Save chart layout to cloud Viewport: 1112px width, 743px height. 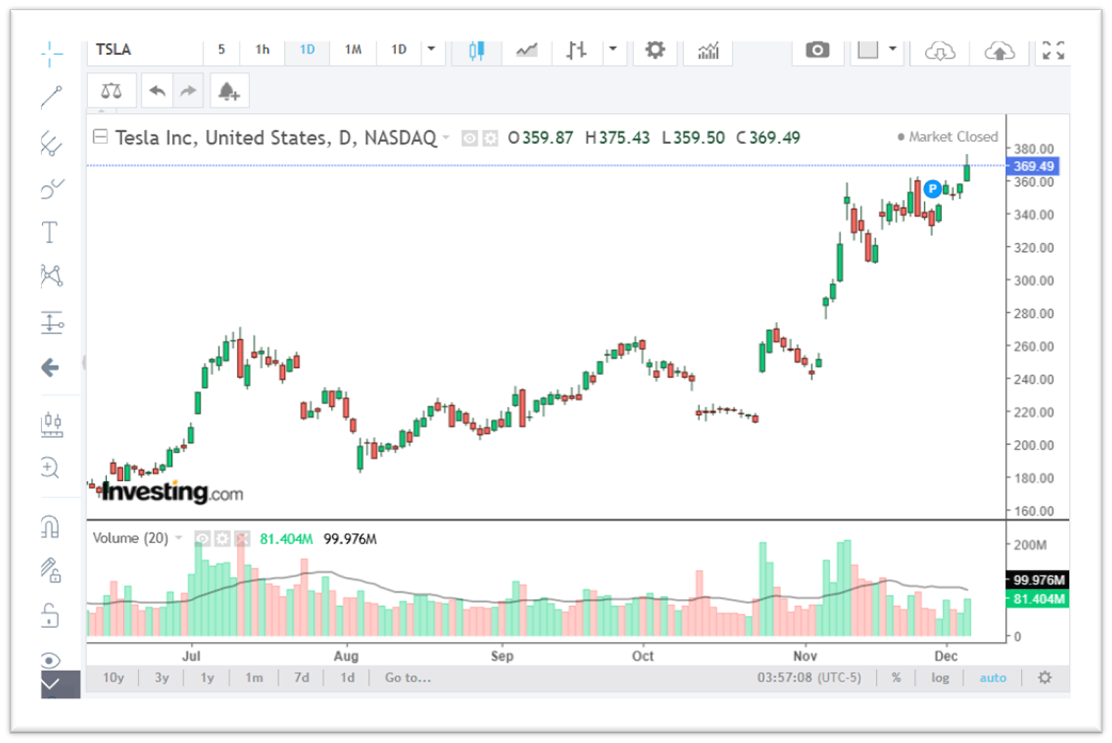point(999,50)
